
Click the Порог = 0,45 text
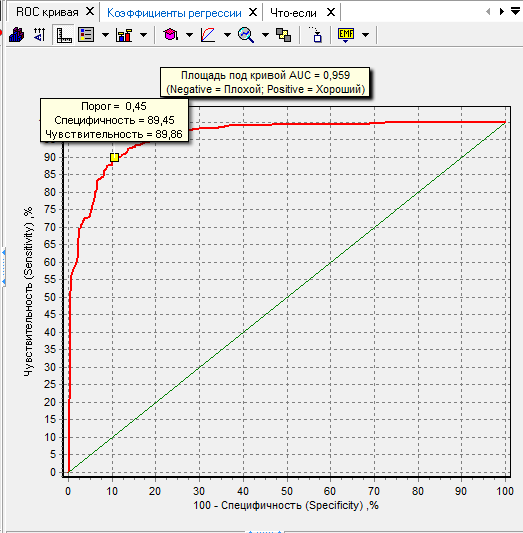pyautogui.click(x=114, y=106)
